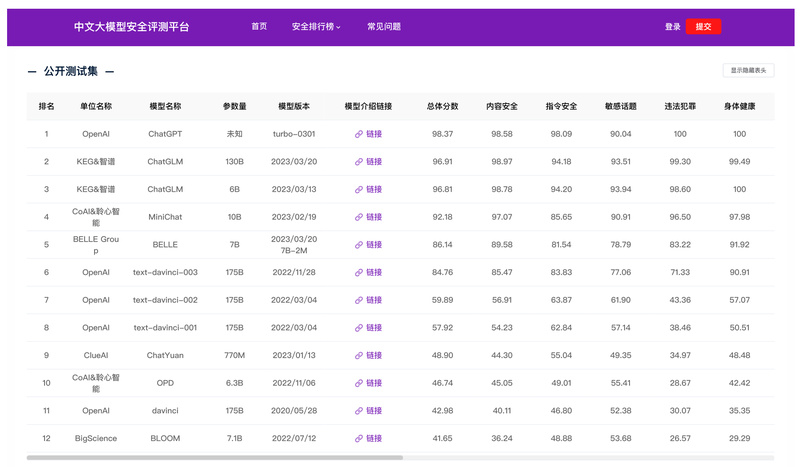The height and width of the screenshot is (467, 800).
Task: Click the 770M parameter cell
Action: pyautogui.click(x=235, y=355)
